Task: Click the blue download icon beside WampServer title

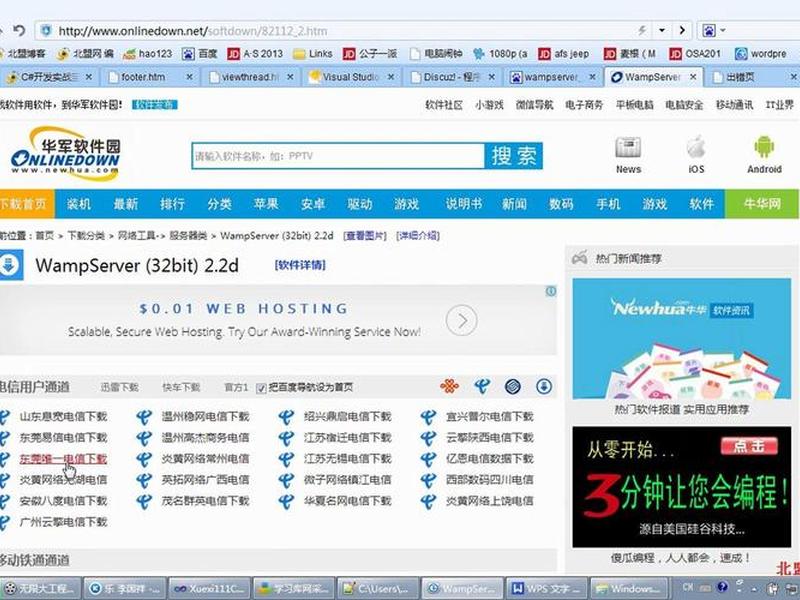Action: pos(10,265)
